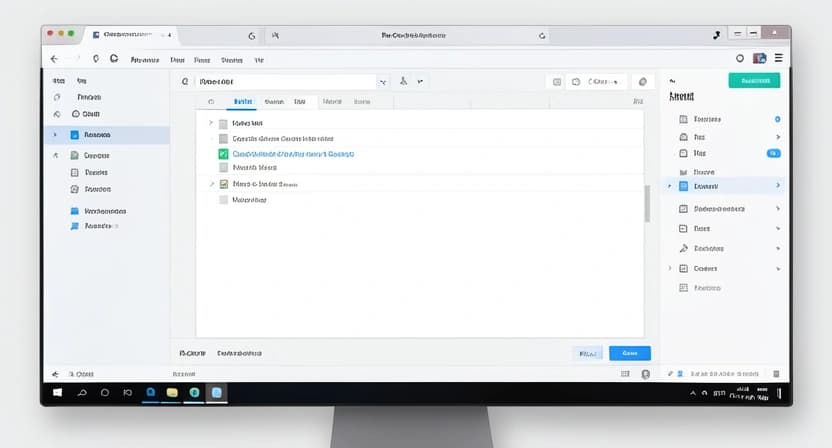Show hidden system tray icons on the taskbar
Viewport: 832px width, 448px height.
point(692,393)
